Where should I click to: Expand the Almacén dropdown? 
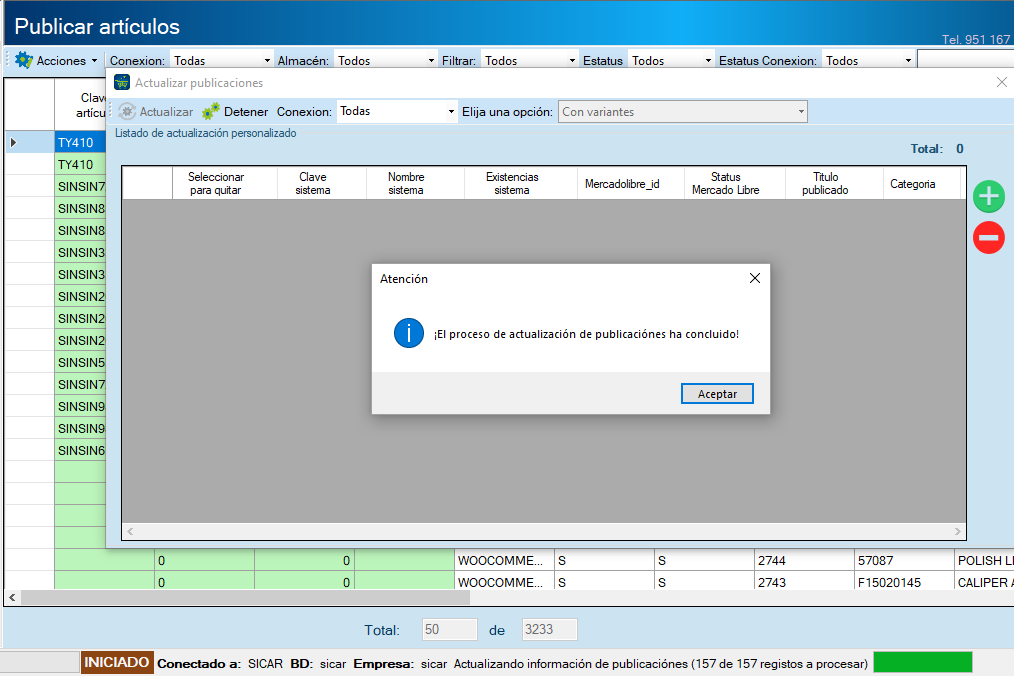[385, 60]
